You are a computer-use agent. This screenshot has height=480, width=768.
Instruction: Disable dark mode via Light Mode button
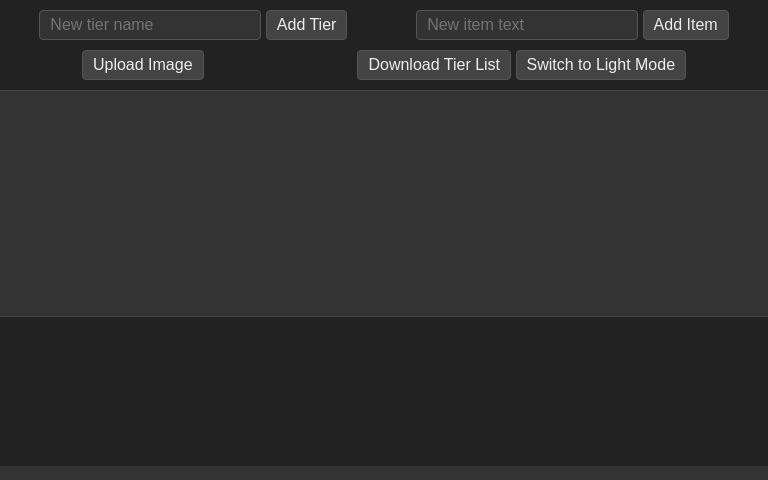[600, 65]
